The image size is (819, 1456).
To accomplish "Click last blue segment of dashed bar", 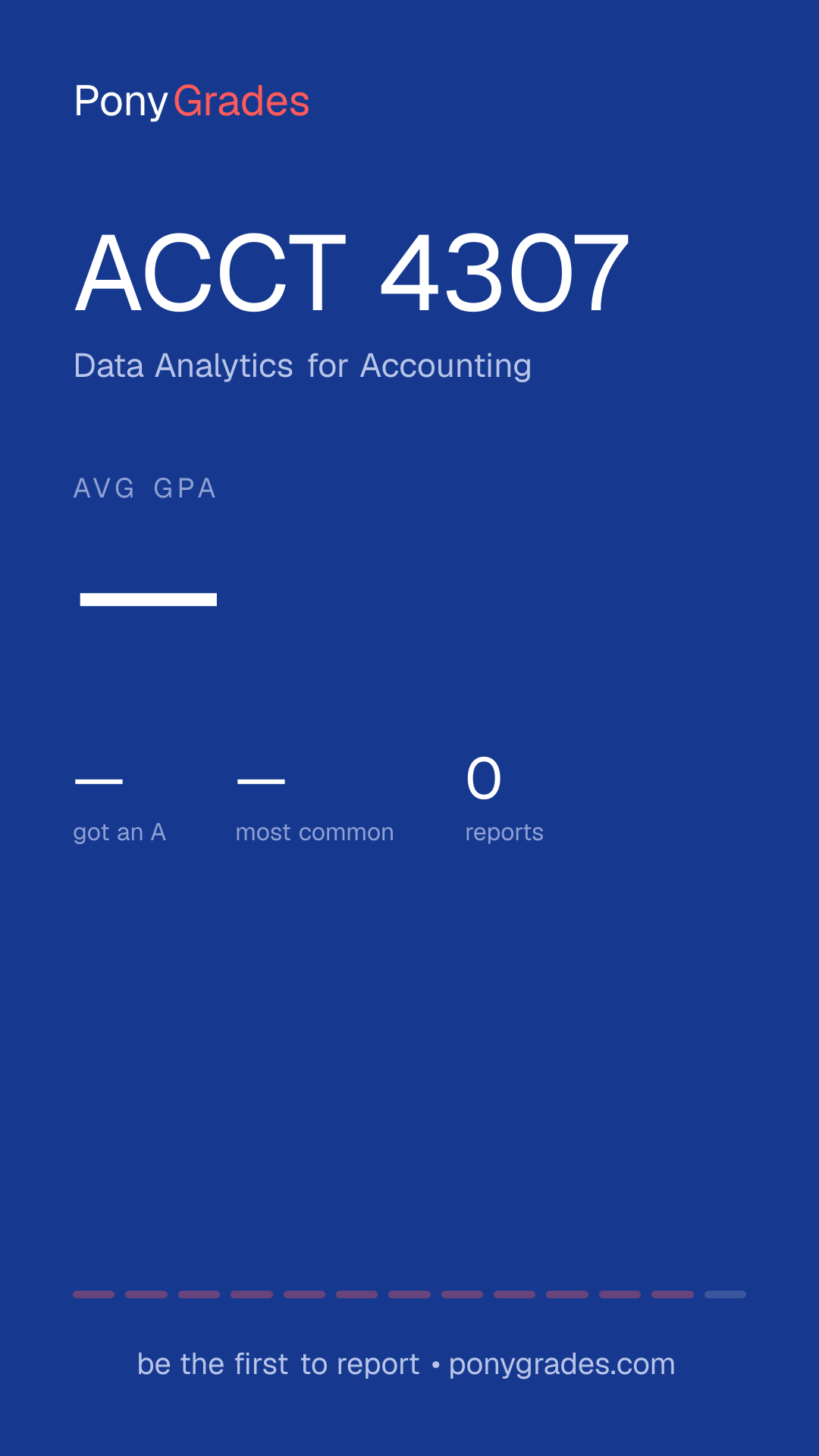I will [725, 1294].
